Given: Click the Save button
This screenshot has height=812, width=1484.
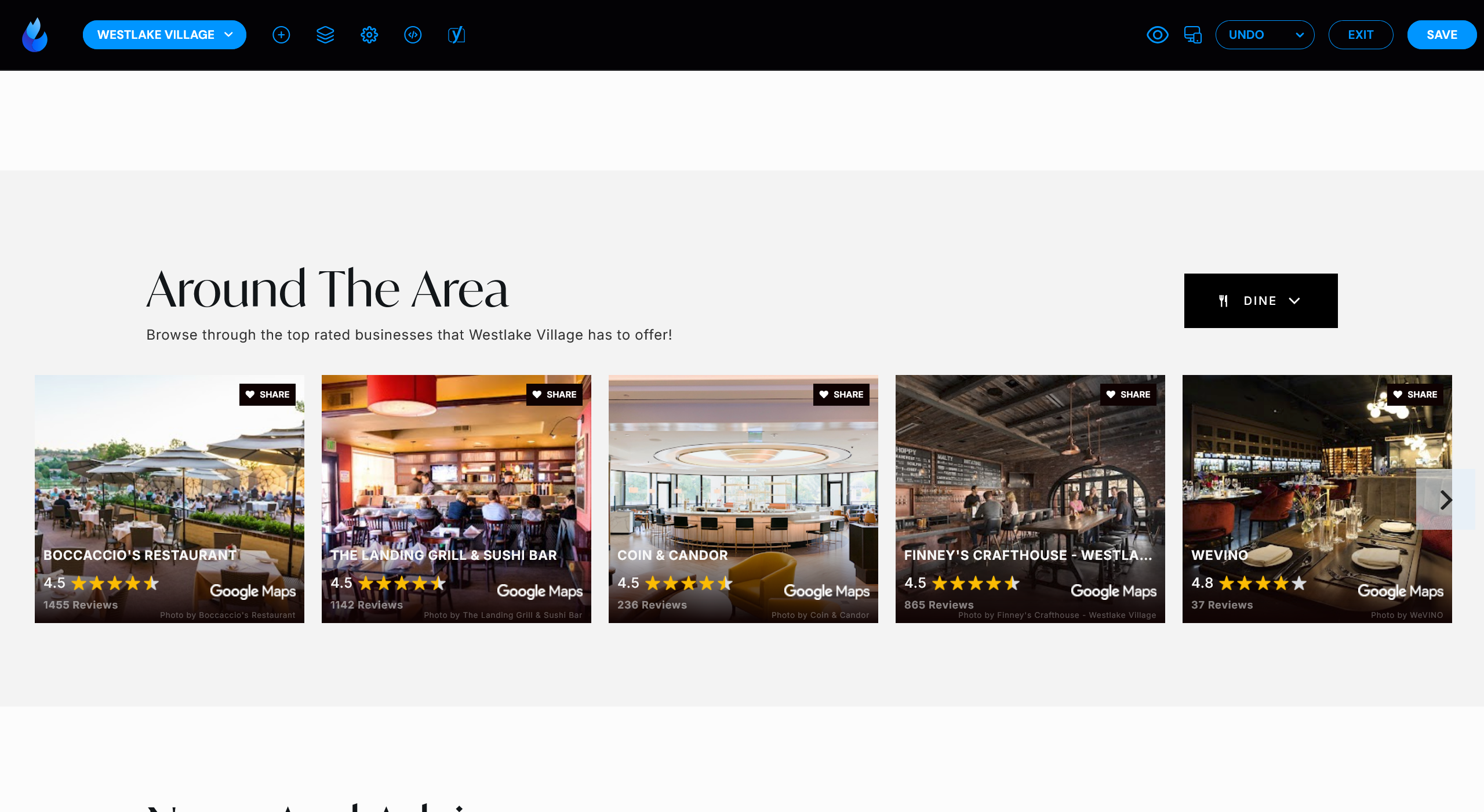Looking at the screenshot, I should click(x=1442, y=35).
